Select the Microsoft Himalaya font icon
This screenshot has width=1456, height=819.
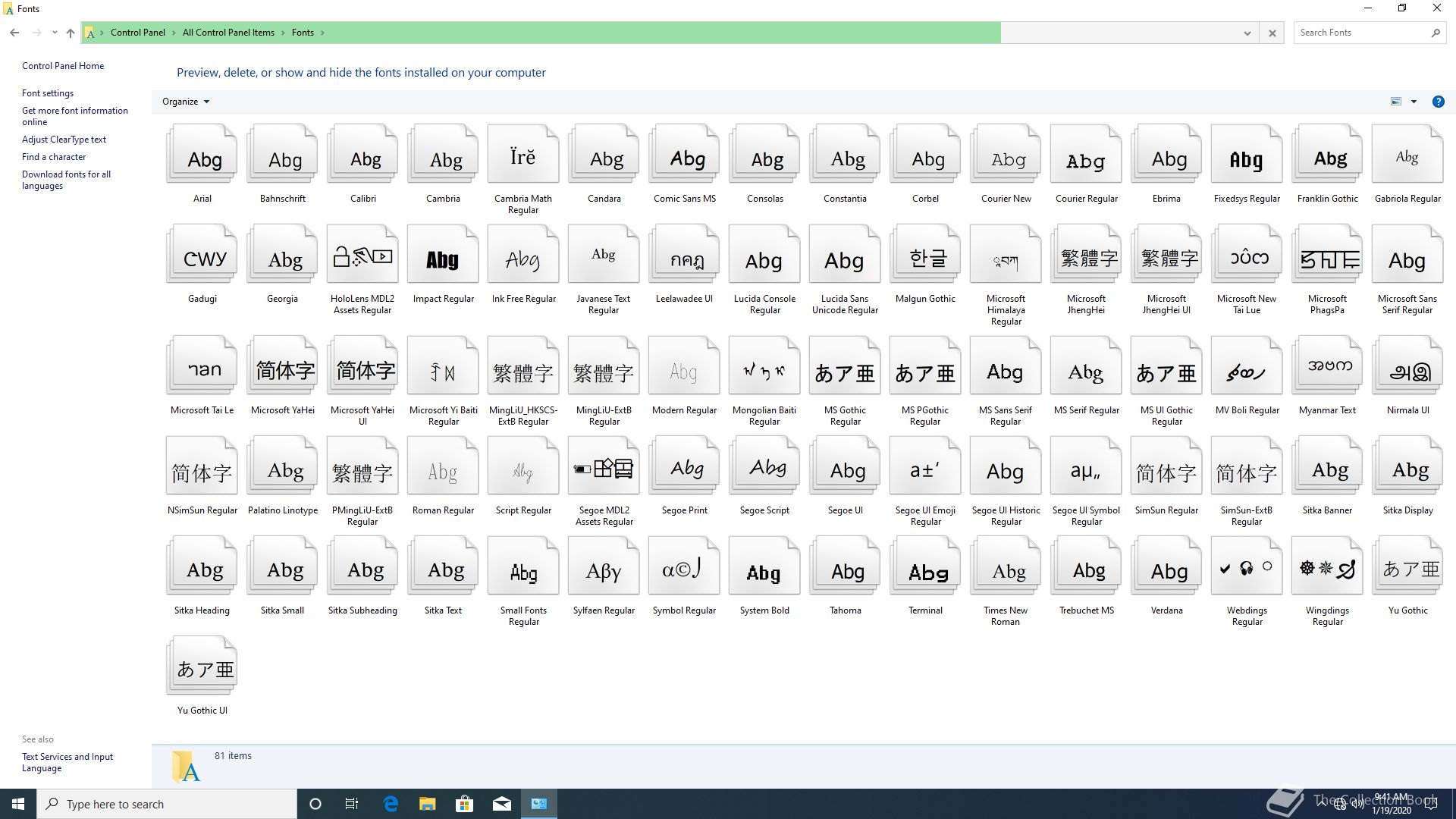1006,256
